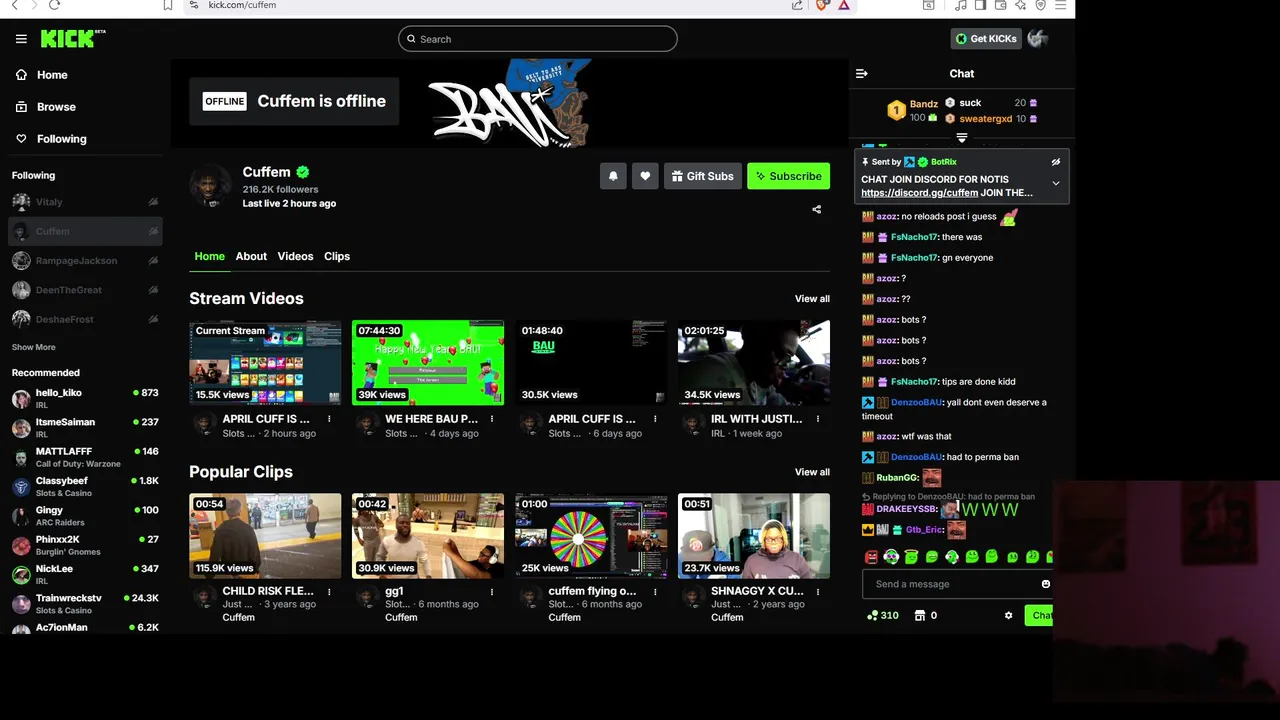Click the notification bell button
1280x720 pixels.
click(613, 176)
